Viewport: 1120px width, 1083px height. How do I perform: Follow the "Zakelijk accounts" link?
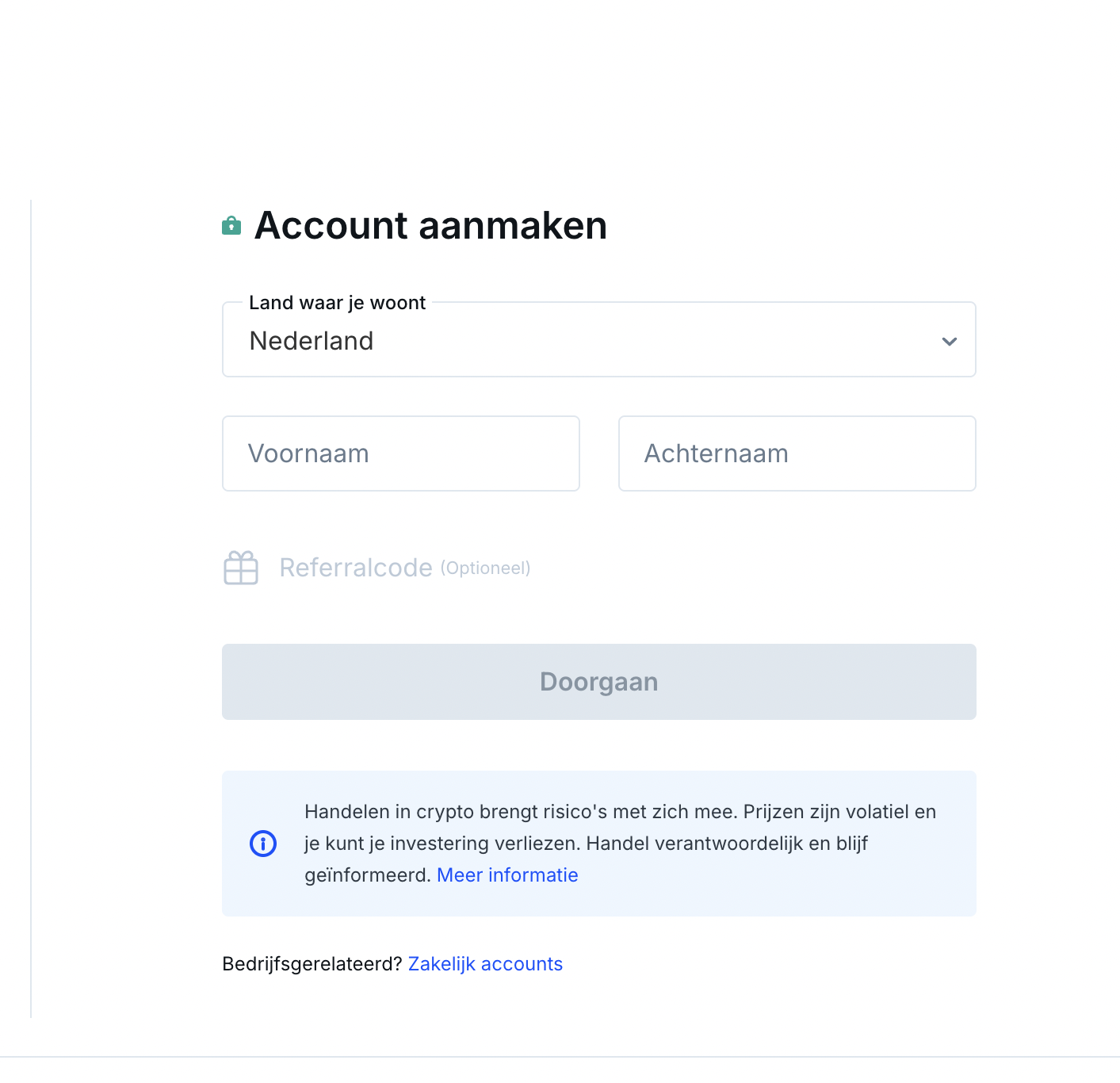485,964
